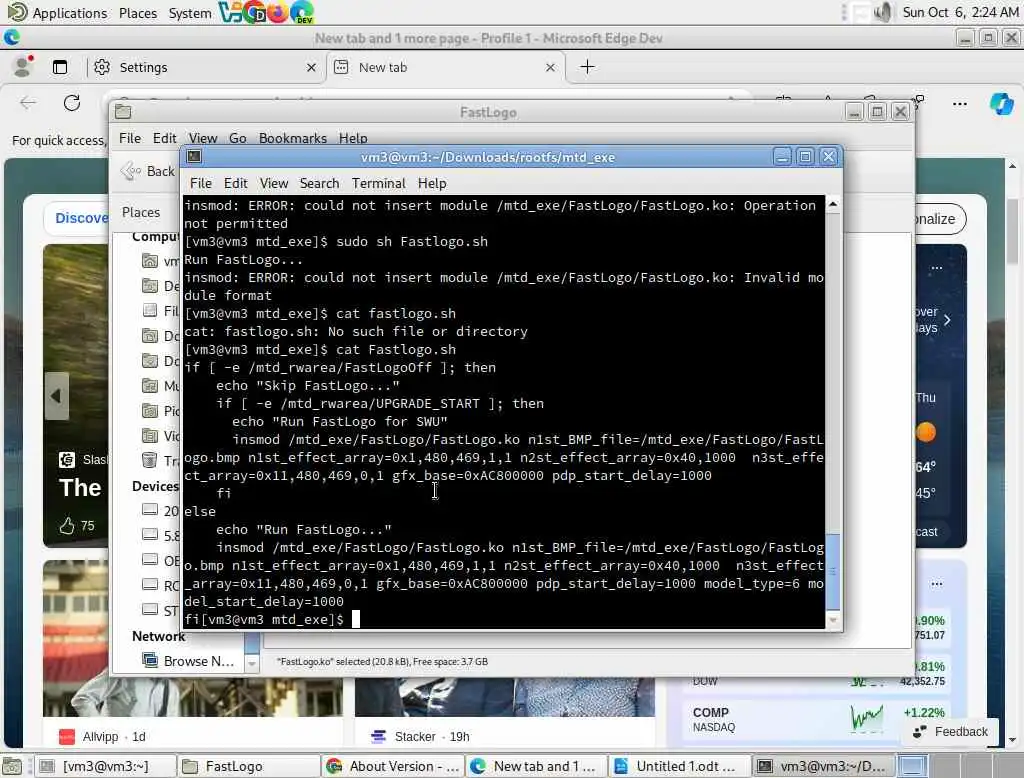Viewport: 1024px width, 778px height.
Task: Open terminal View menu
Action: pyautogui.click(x=274, y=184)
